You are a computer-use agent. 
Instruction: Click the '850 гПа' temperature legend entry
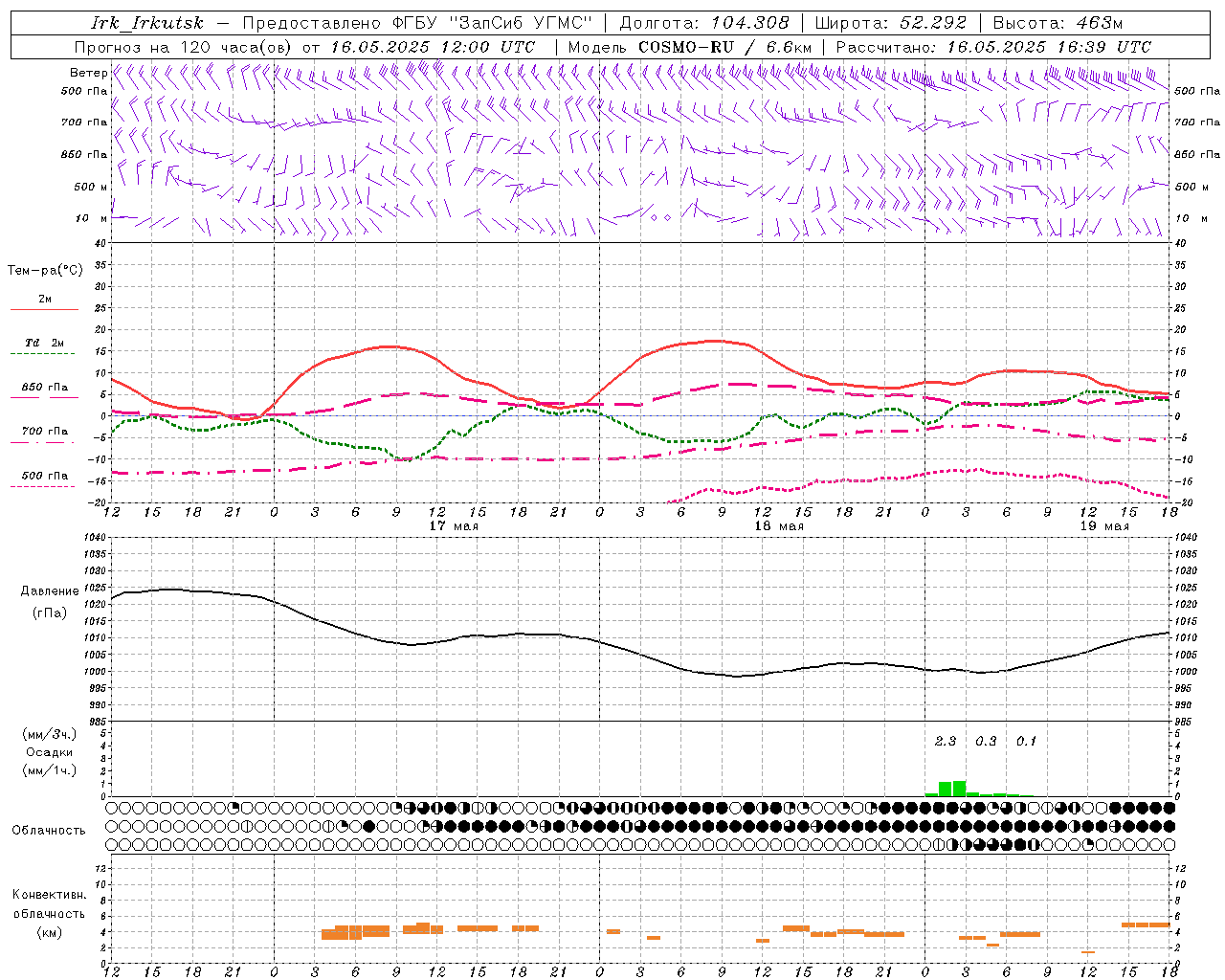click(x=45, y=388)
